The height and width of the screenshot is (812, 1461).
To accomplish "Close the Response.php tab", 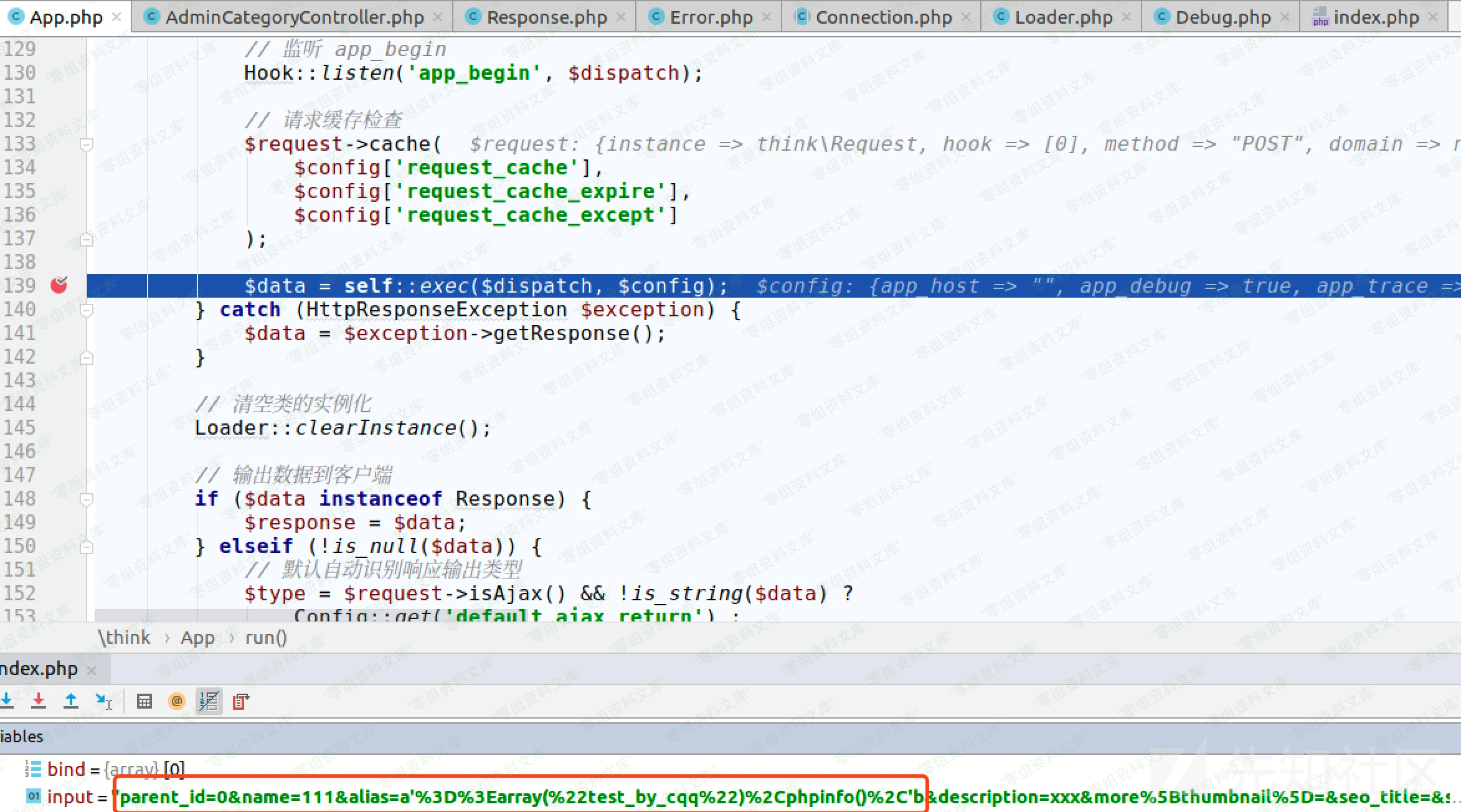I will (621, 17).
